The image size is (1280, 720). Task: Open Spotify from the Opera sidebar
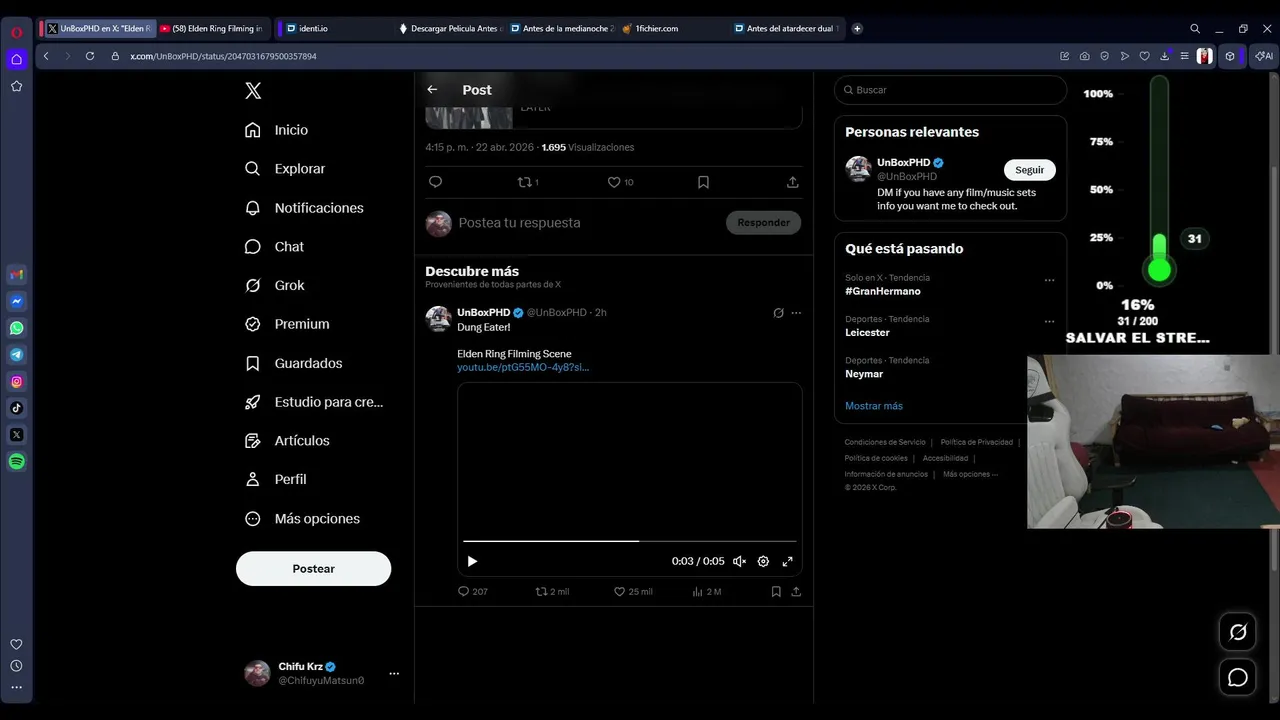(x=16, y=462)
